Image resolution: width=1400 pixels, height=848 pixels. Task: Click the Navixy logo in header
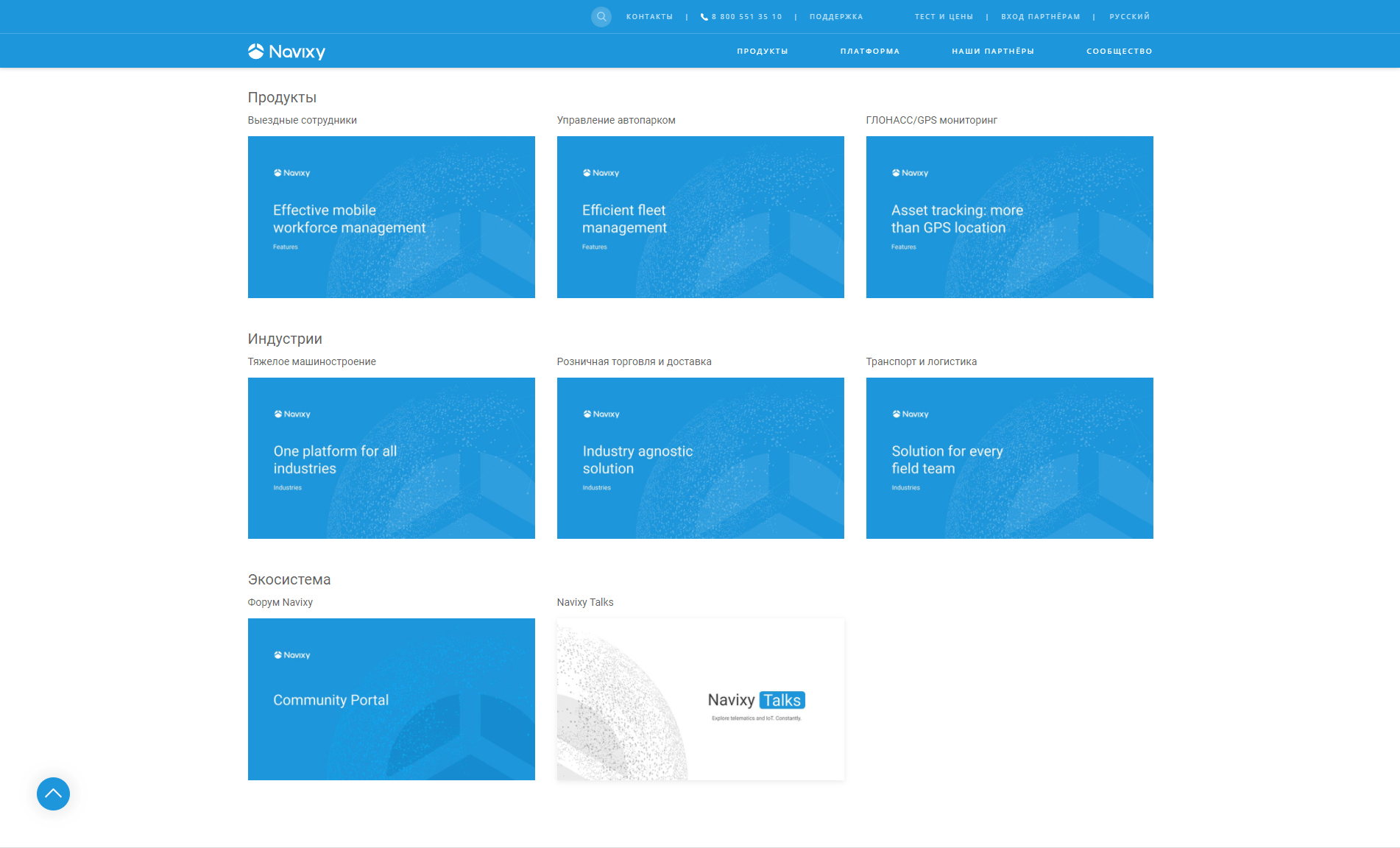(286, 51)
